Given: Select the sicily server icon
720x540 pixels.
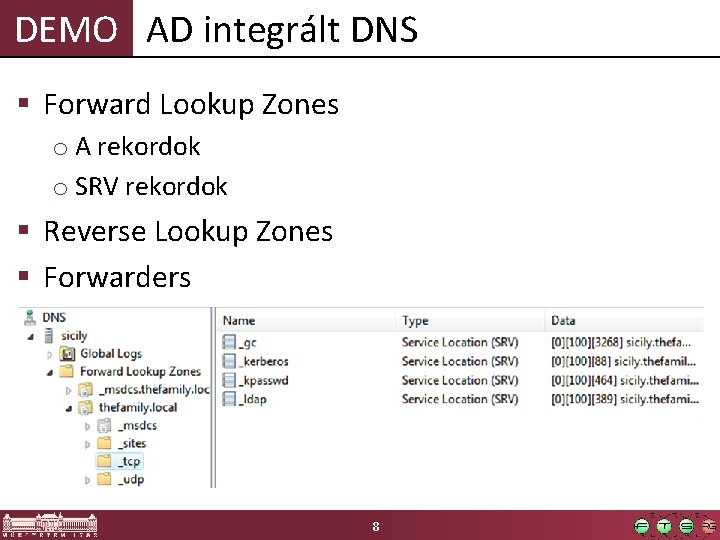Looking at the screenshot, I should tap(49, 336).
